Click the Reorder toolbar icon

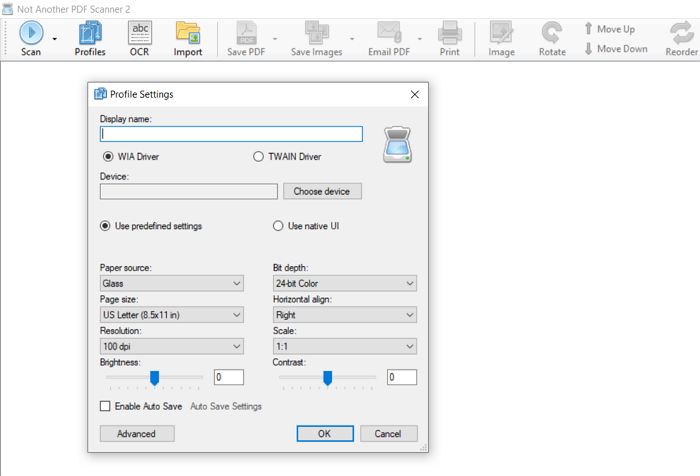click(x=681, y=39)
